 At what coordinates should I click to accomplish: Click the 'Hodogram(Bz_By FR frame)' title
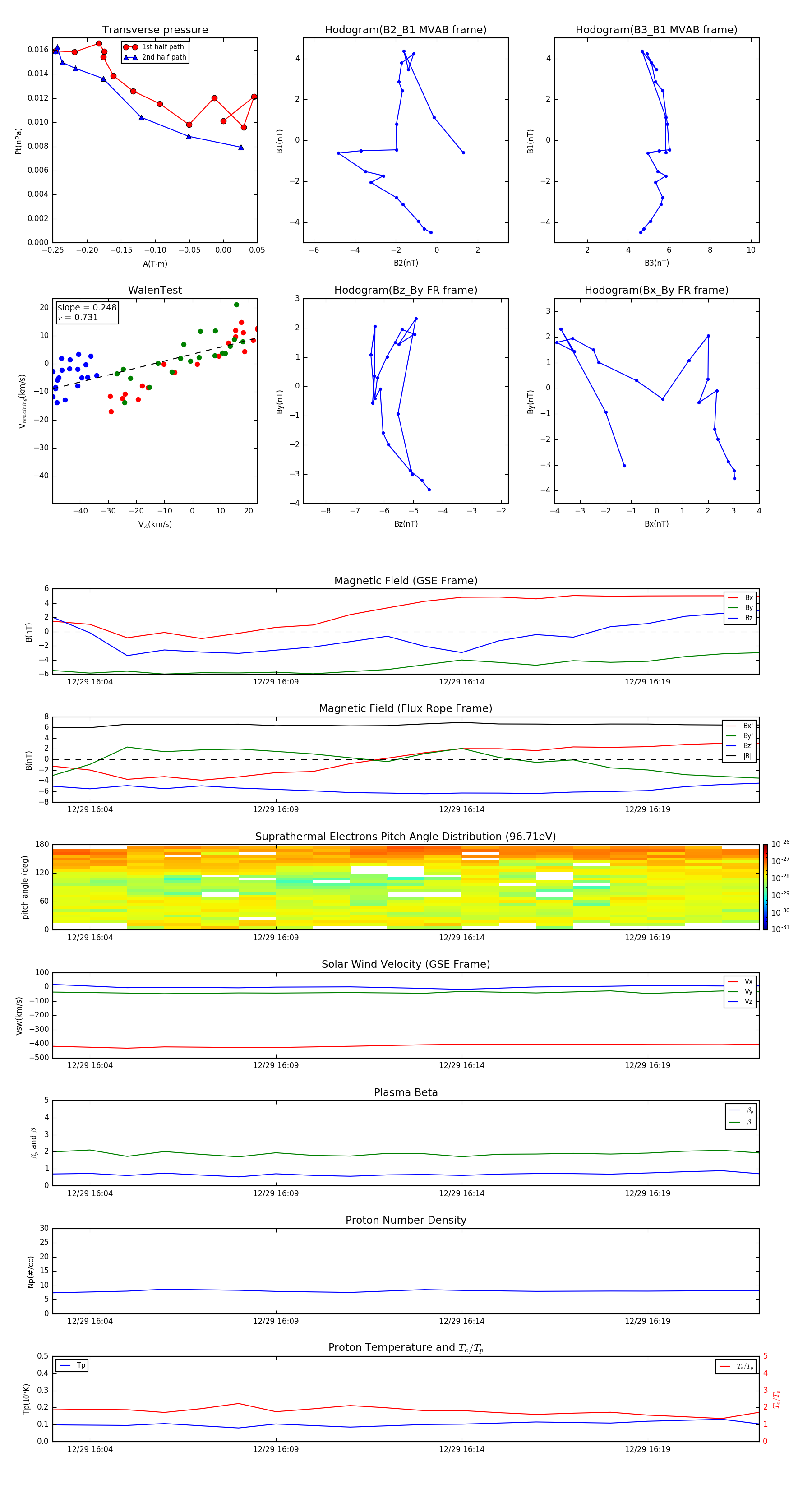[x=405, y=290]
